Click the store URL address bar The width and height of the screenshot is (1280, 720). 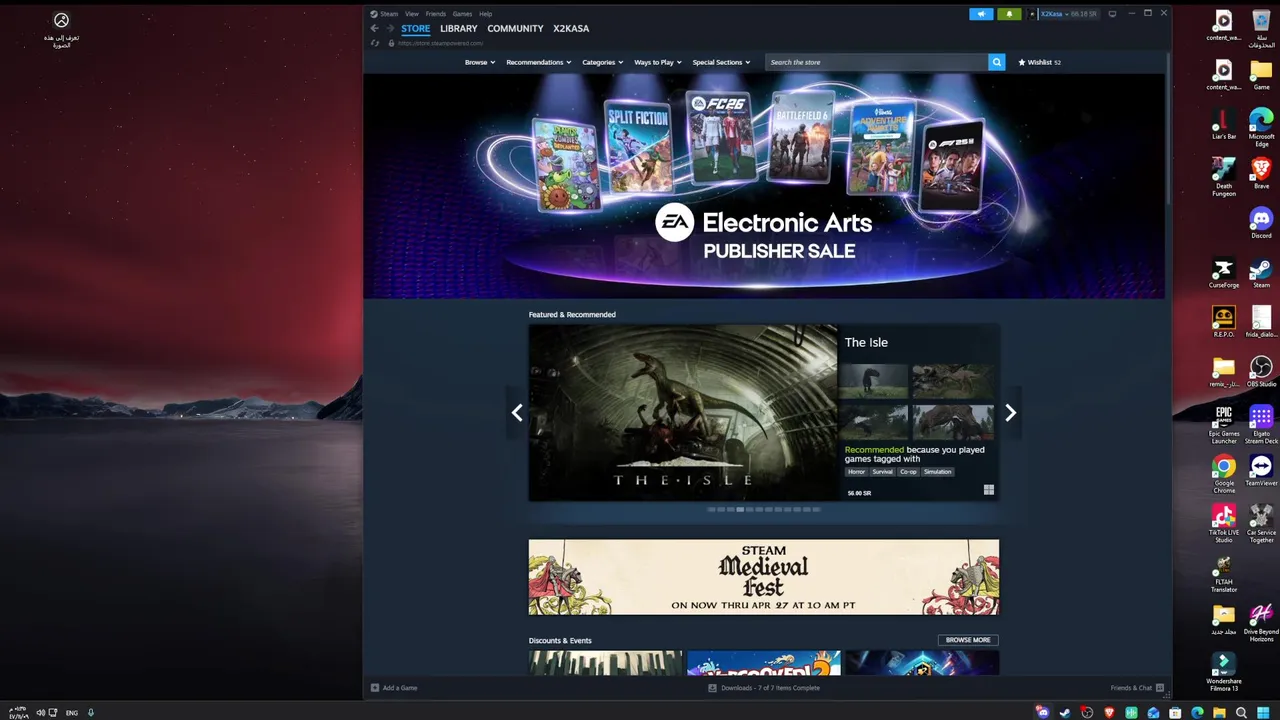(441, 43)
